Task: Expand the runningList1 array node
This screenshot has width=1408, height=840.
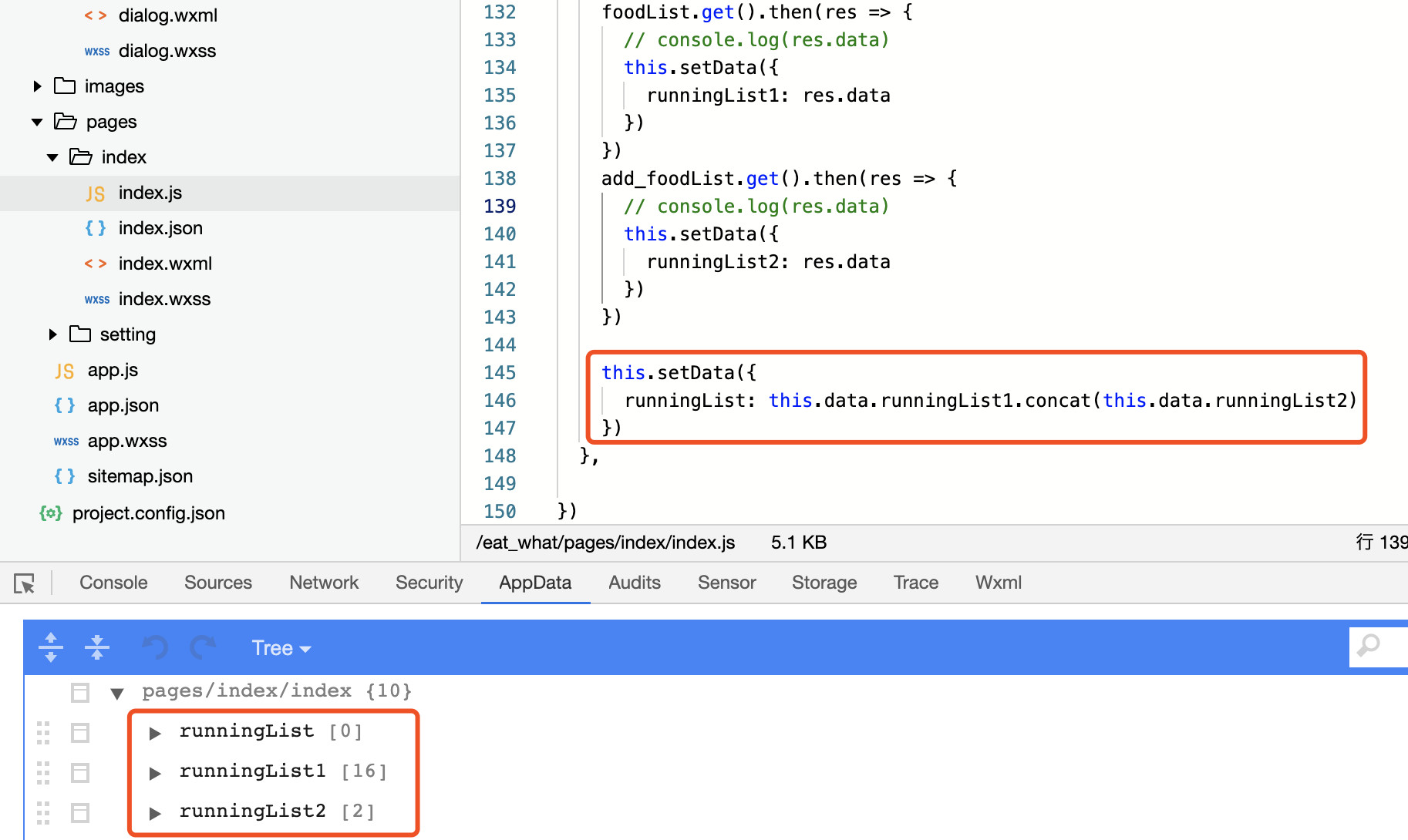Action: coord(155,772)
